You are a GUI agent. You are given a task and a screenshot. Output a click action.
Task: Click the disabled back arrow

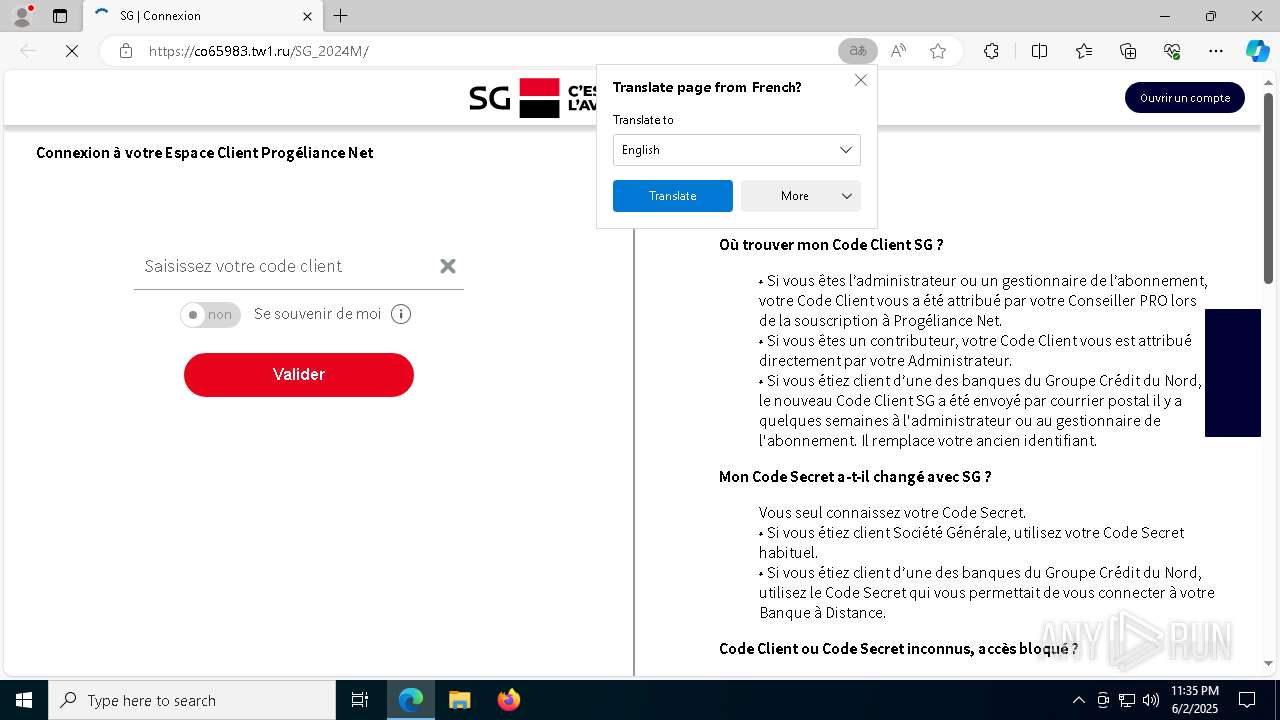[x=28, y=51]
